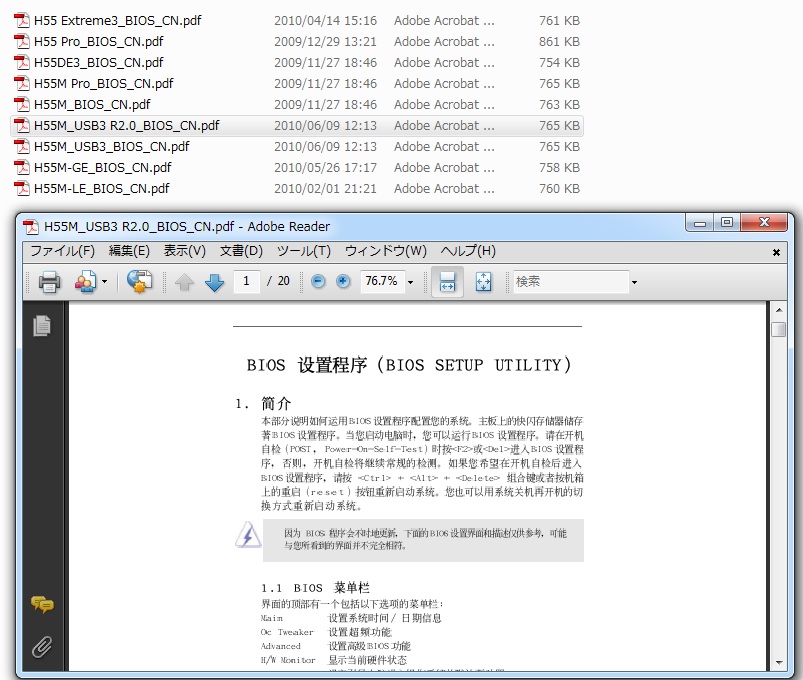803x680 pixels.
Task: Expand the collaborate icon dropdown arrow
Action: tap(104, 282)
